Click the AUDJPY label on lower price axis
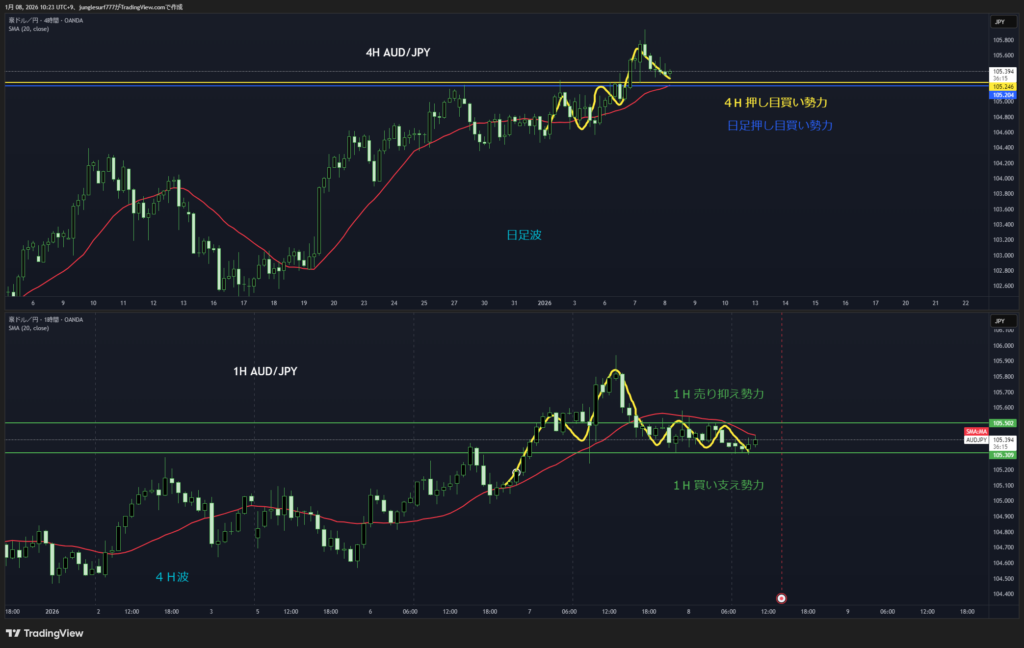Viewport: 1024px width, 648px height. point(976,439)
